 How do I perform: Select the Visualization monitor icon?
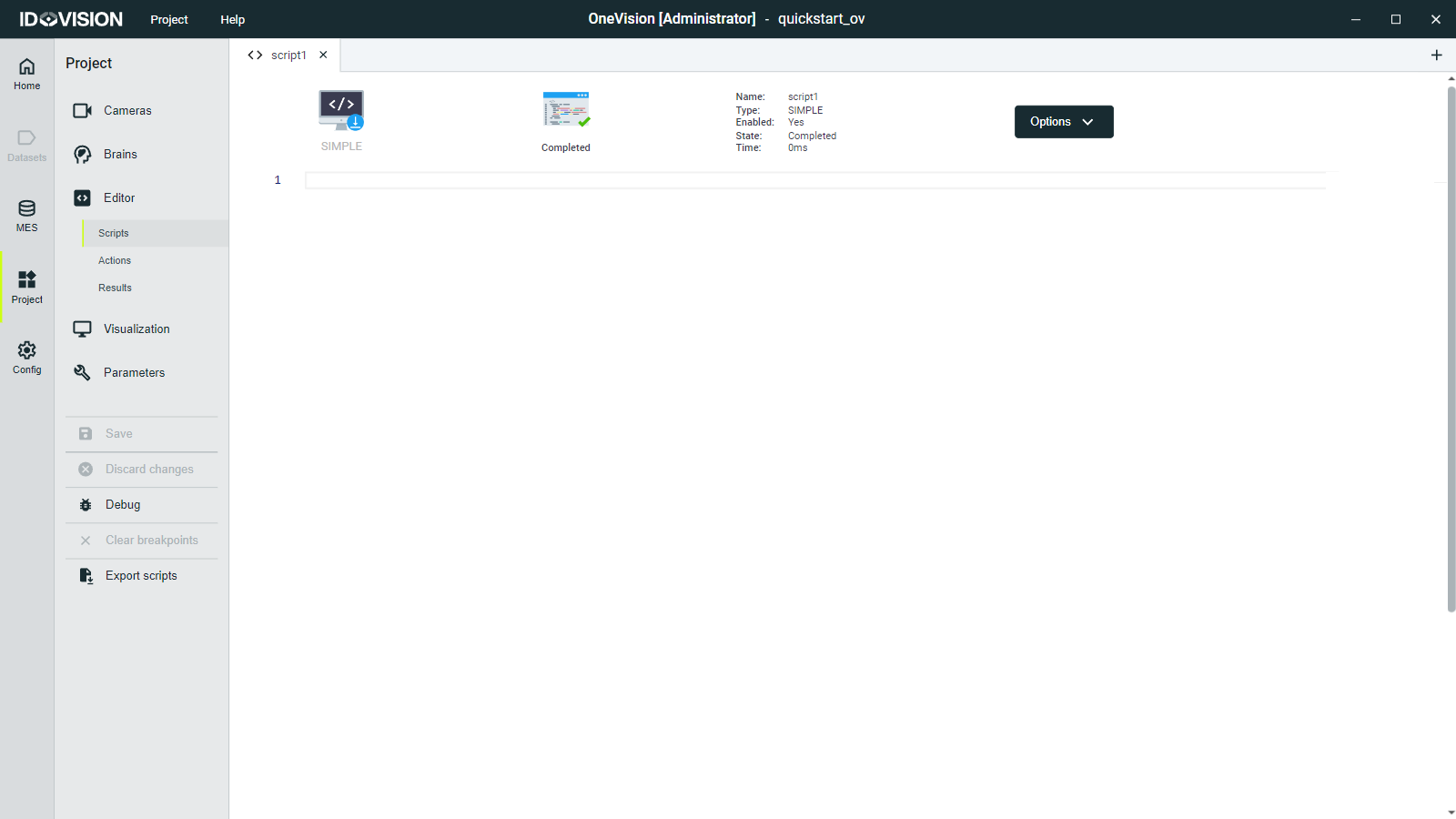(82, 329)
